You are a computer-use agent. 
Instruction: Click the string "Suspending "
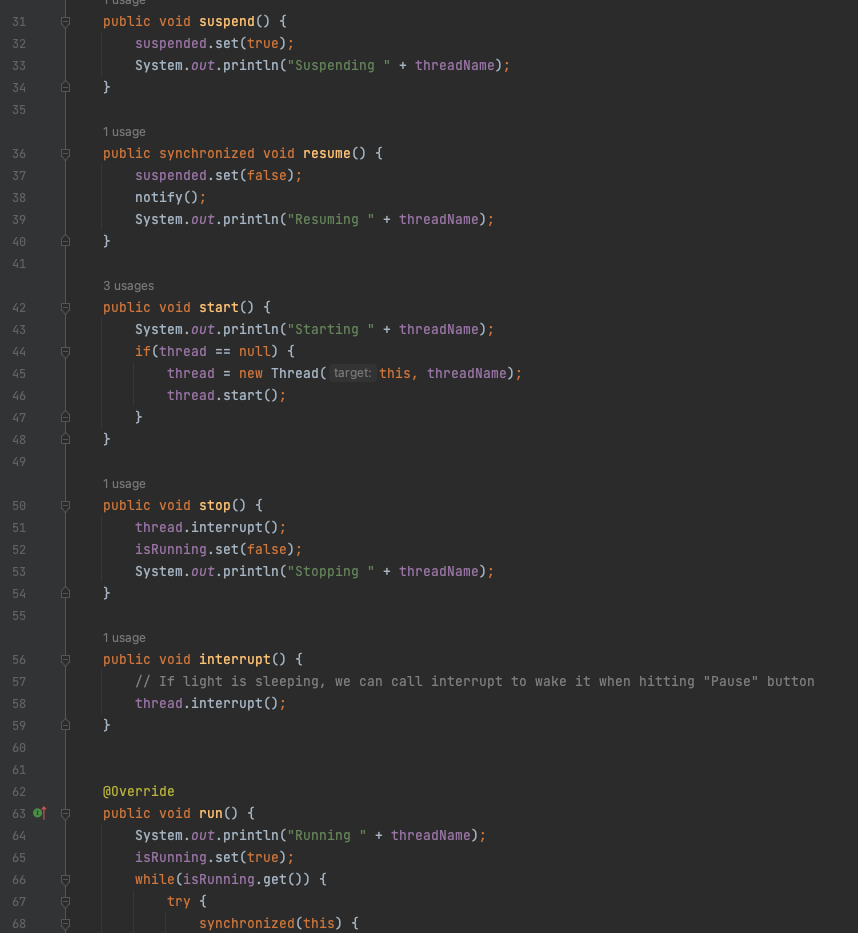pyautogui.click(x=339, y=65)
